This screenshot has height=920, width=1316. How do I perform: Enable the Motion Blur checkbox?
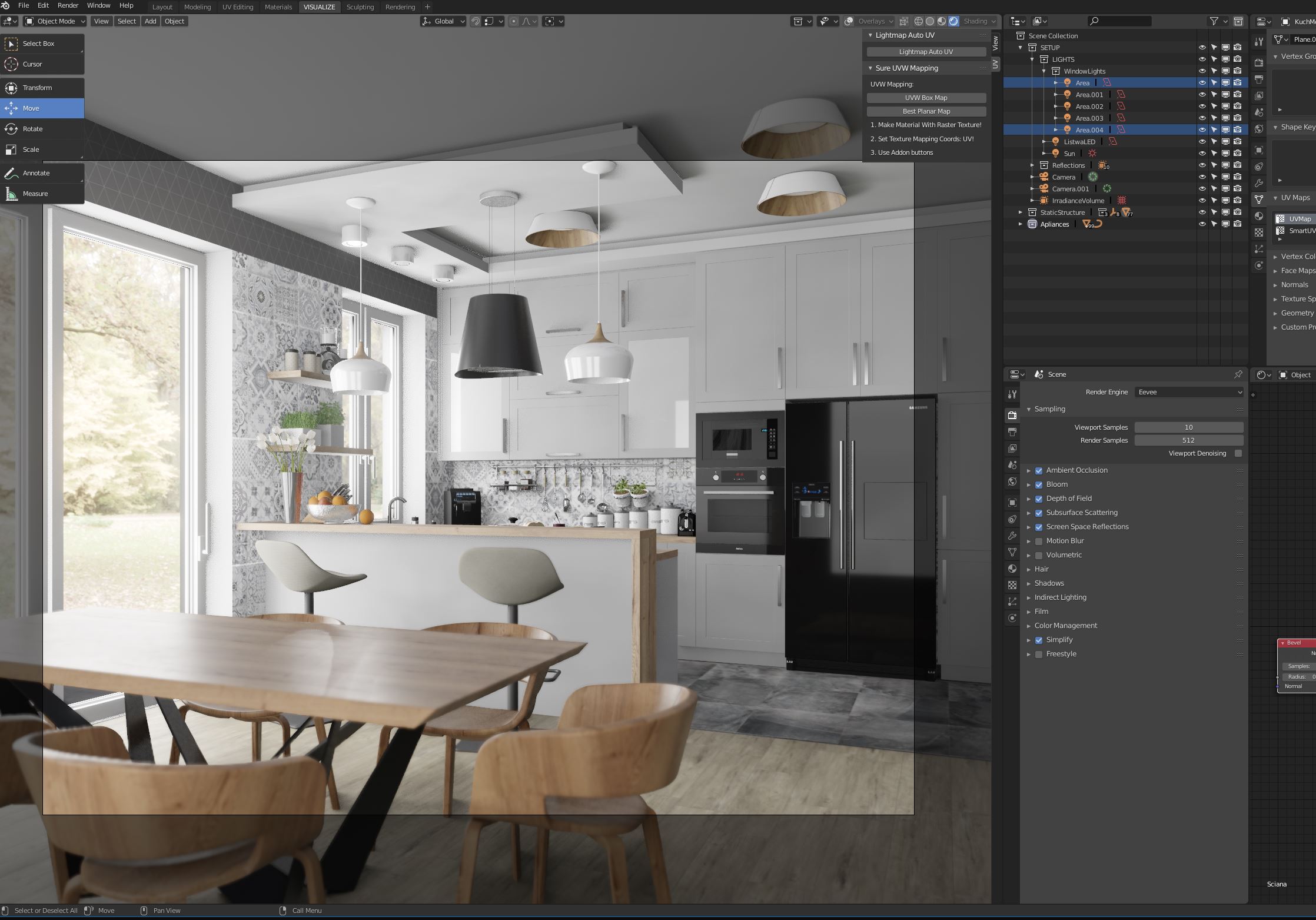click(x=1039, y=541)
